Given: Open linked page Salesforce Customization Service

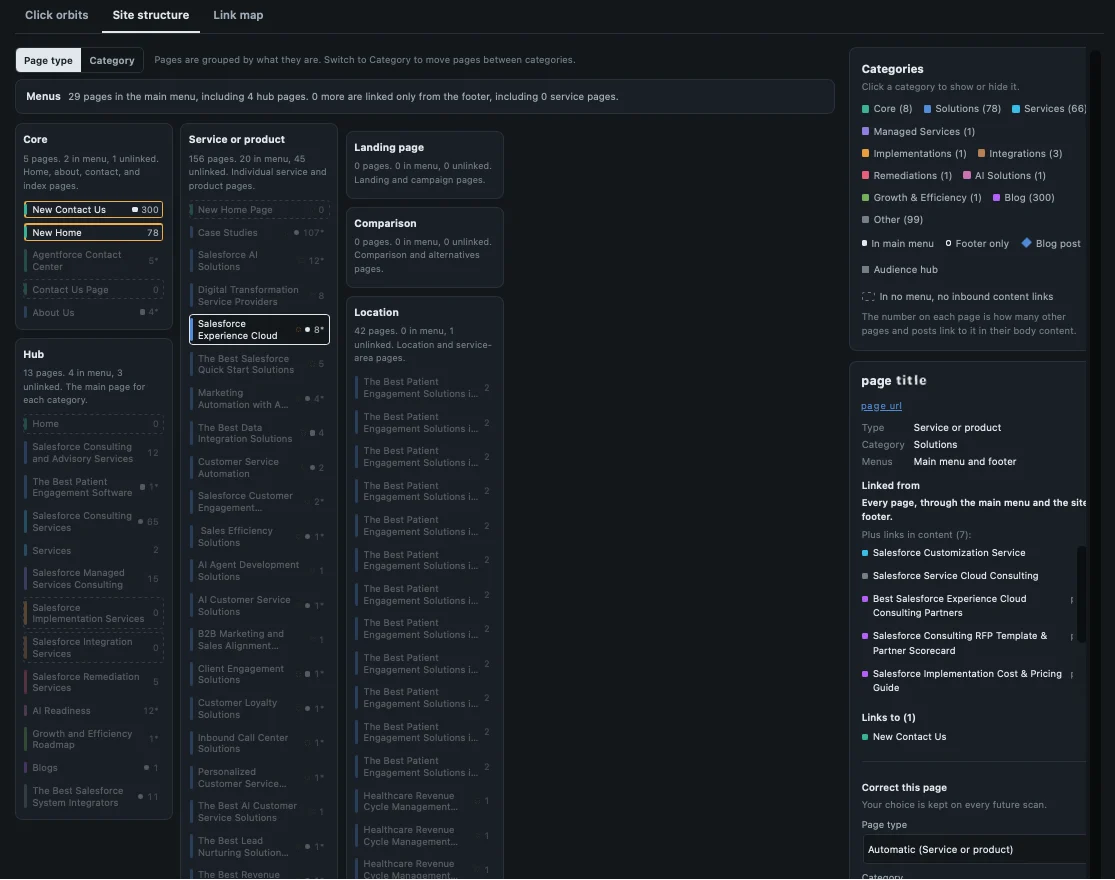Looking at the screenshot, I should coord(949,553).
